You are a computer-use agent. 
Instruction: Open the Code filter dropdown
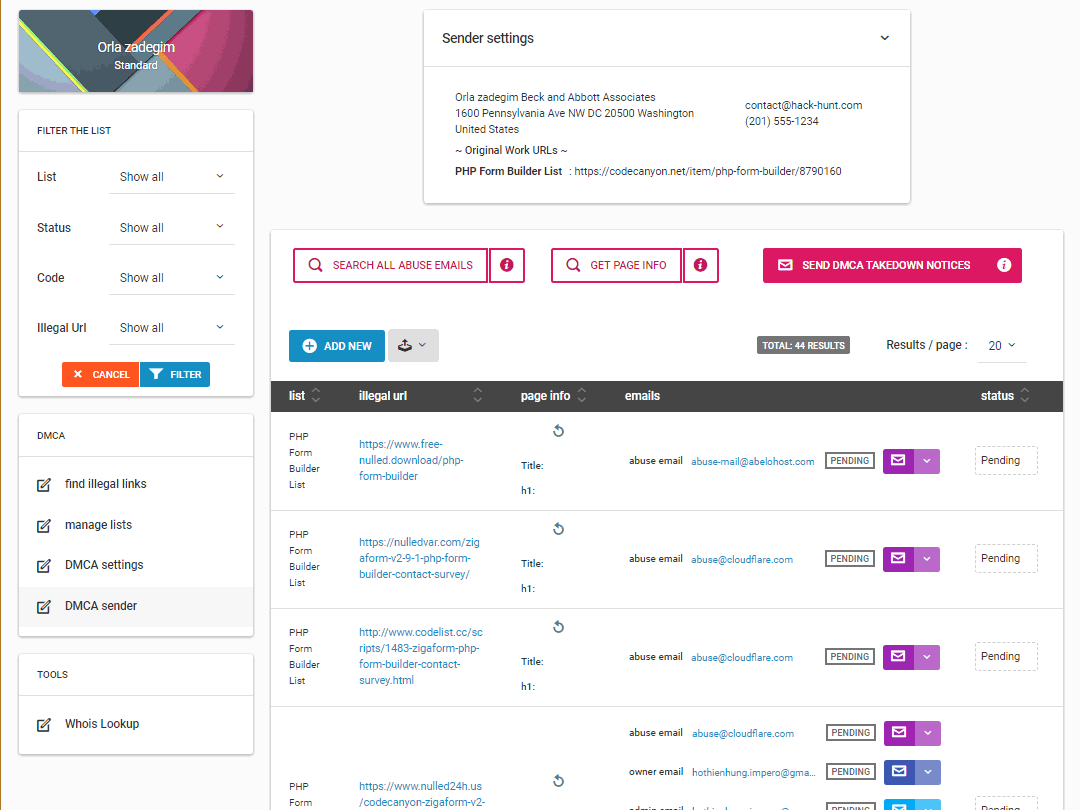pos(172,278)
